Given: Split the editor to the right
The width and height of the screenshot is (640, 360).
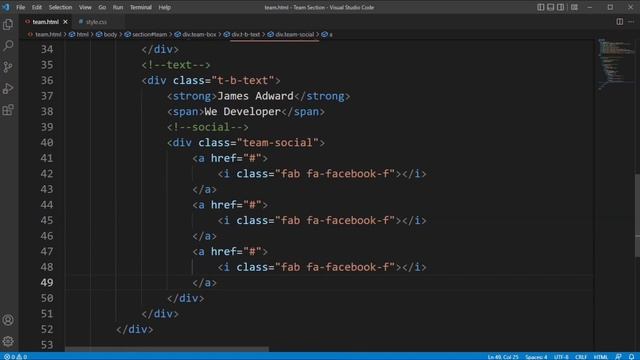Looking at the screenshot, I should click(x=620, y=22).
